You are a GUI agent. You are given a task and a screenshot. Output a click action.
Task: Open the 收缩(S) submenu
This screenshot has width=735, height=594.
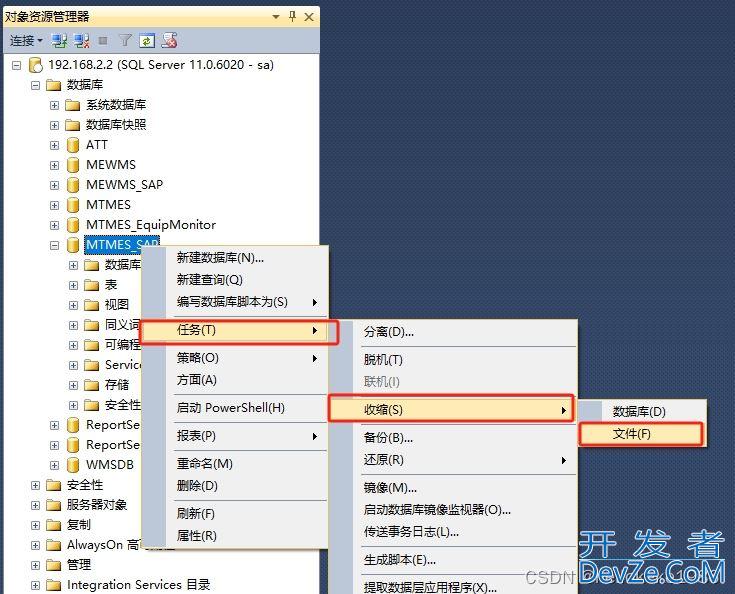(x=451, y=410)
